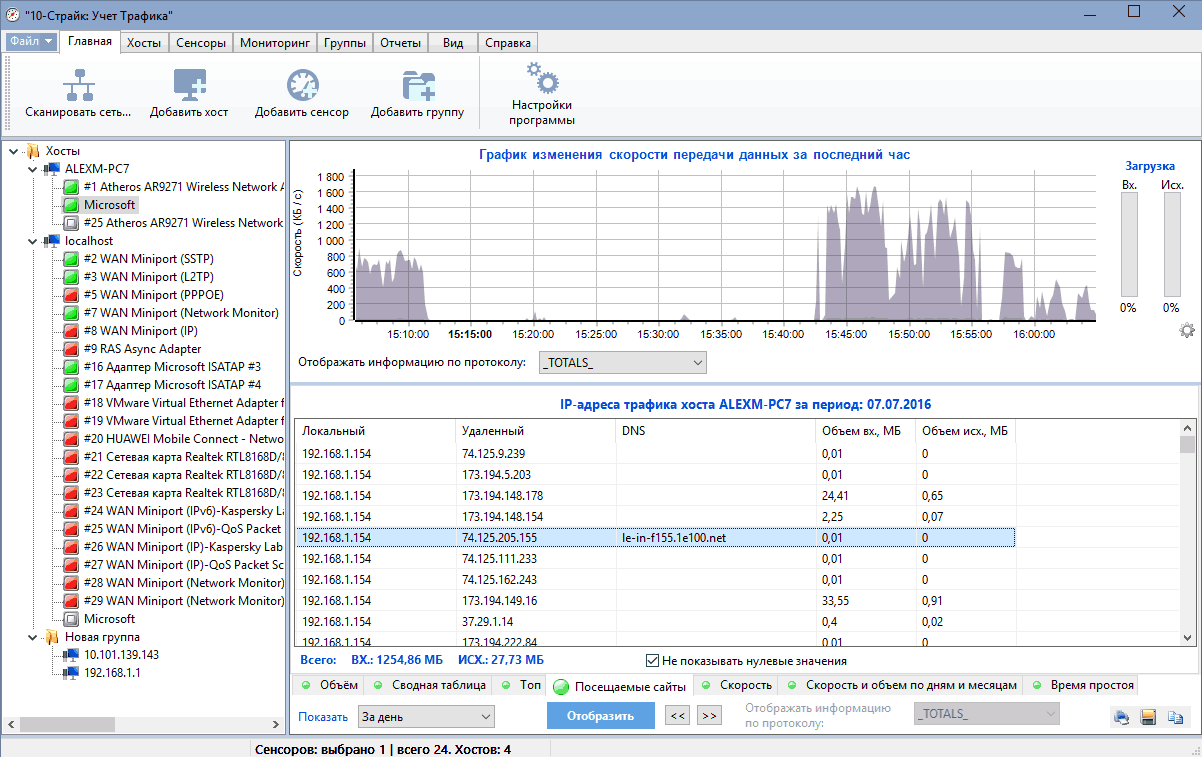1202x757 pixels.
Task: Click the tree horizontal scrollbar thumb
Action: click(68, 725)
